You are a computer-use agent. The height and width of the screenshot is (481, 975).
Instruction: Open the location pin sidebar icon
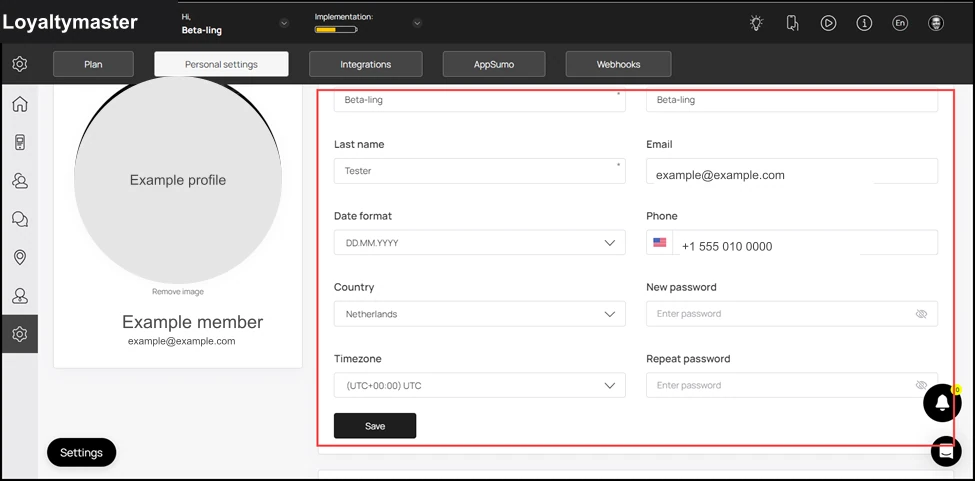tap(20, 257)
